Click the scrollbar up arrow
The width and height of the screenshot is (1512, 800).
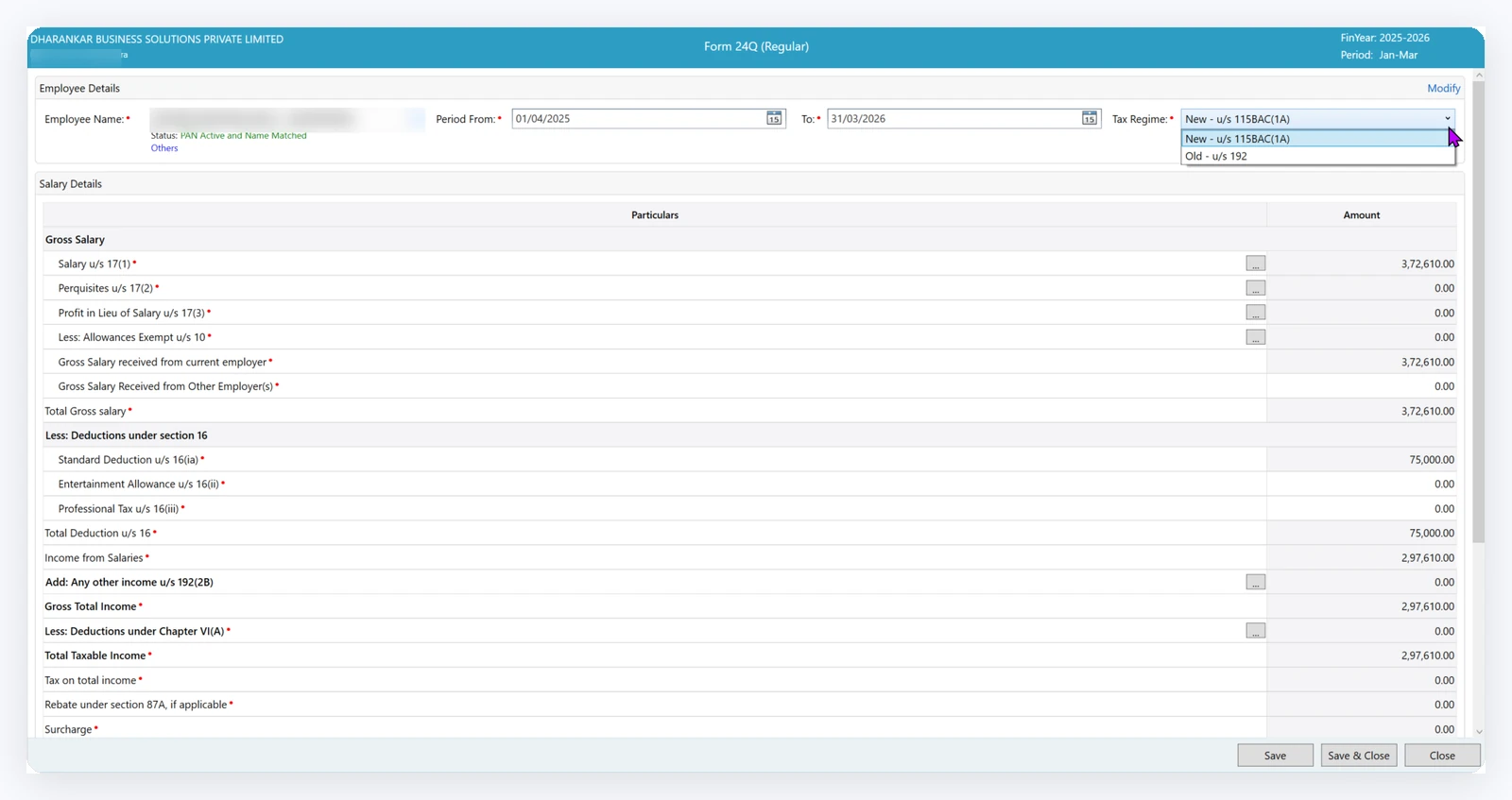point(1479,75)
